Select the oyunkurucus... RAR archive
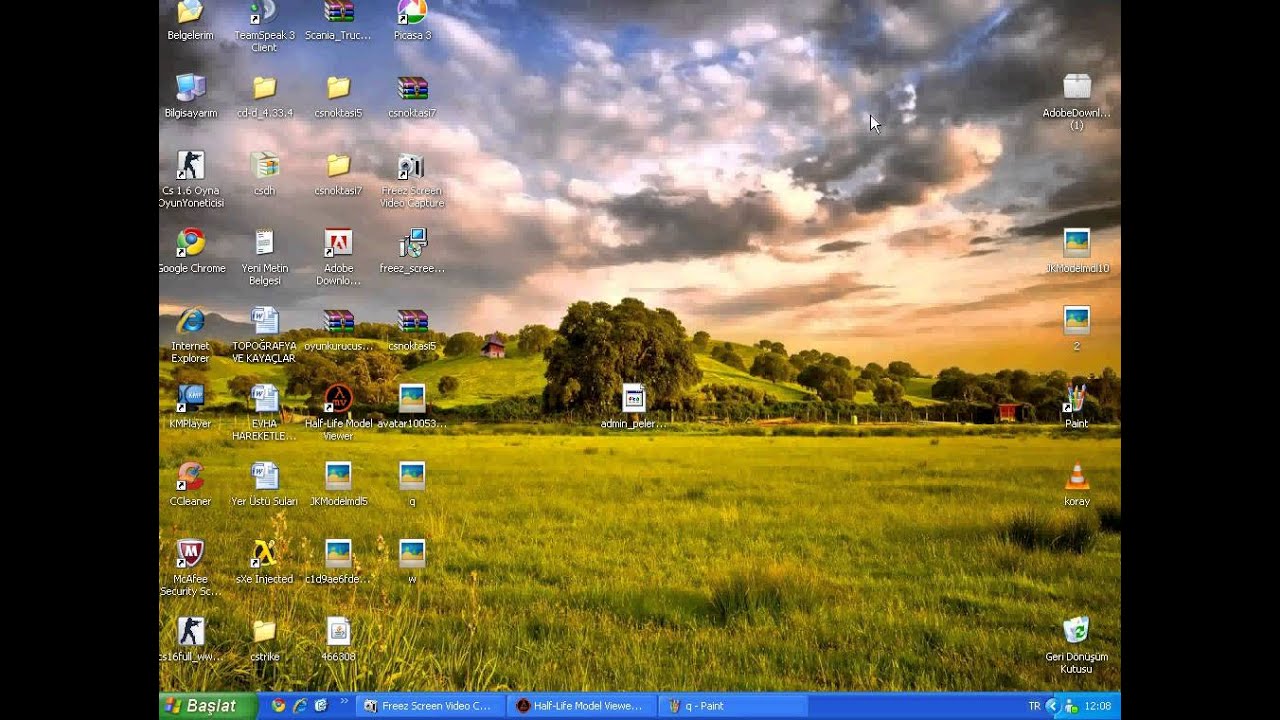The width and height of the screenshot is (1280, 720). tap(338, 321)
